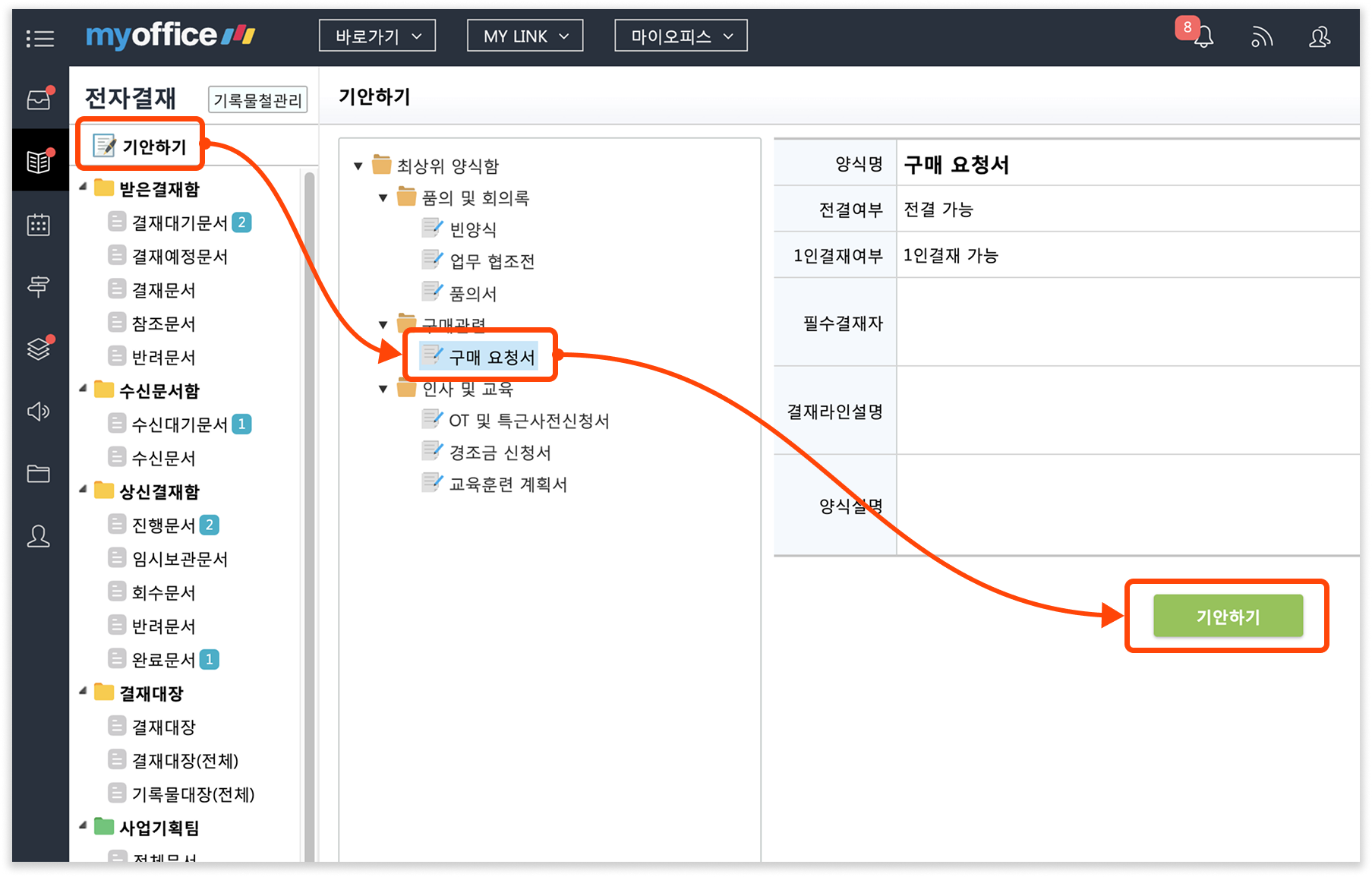Select the OT 및 특근사전신청서 form
The width and height of the screenshot is (1372, 877).
529,420
